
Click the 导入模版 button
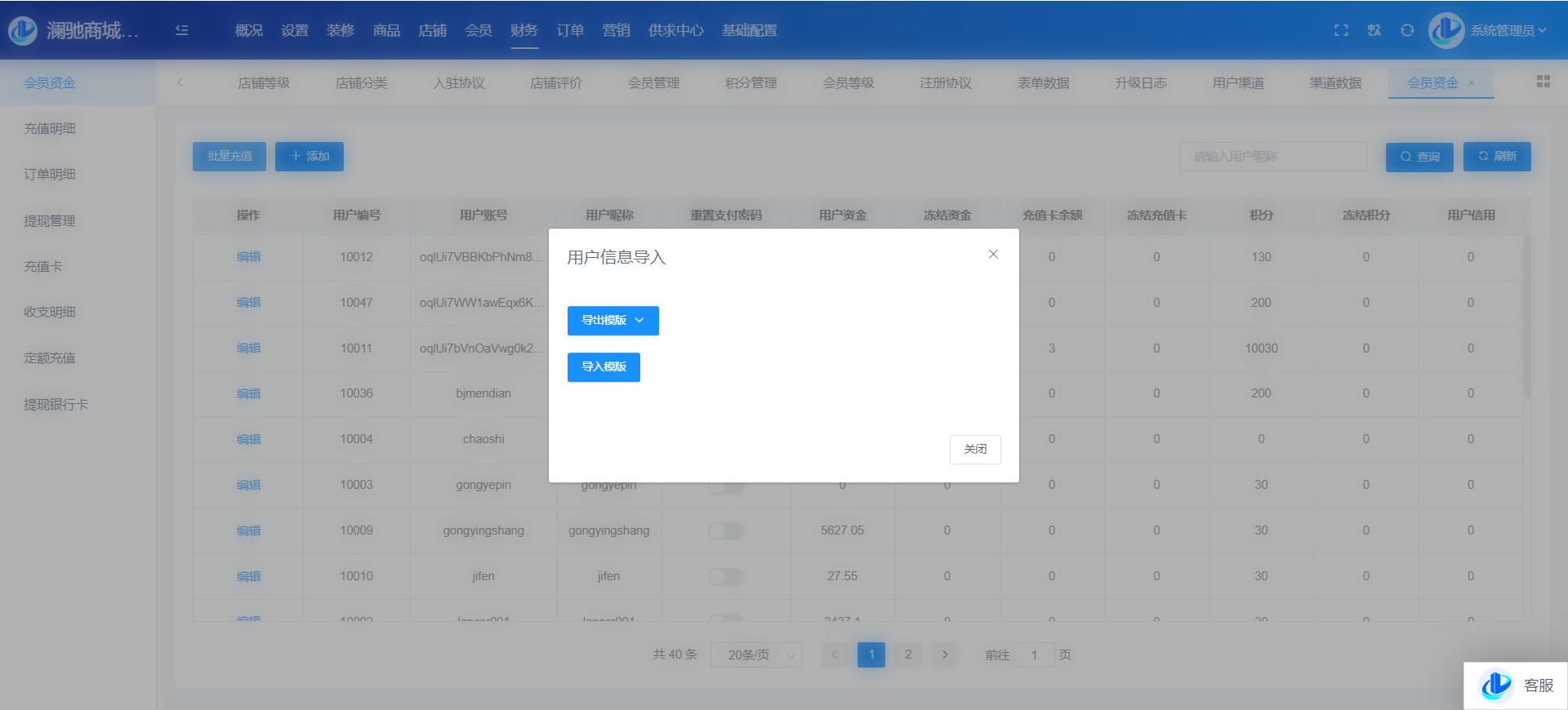coord(604,367)
